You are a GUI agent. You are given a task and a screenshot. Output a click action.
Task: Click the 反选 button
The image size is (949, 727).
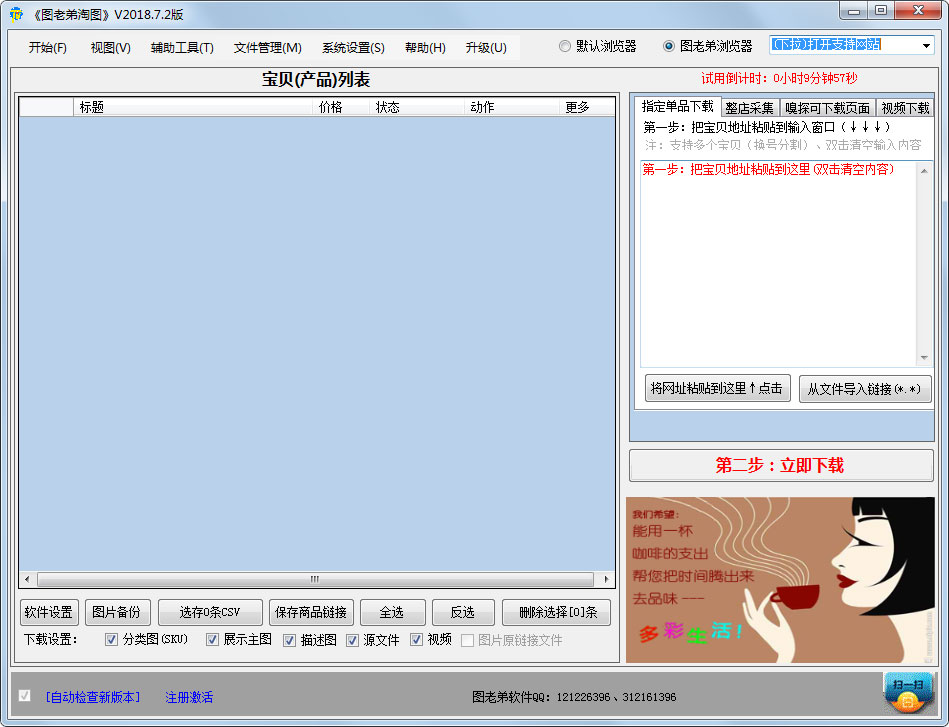(463, 612)
